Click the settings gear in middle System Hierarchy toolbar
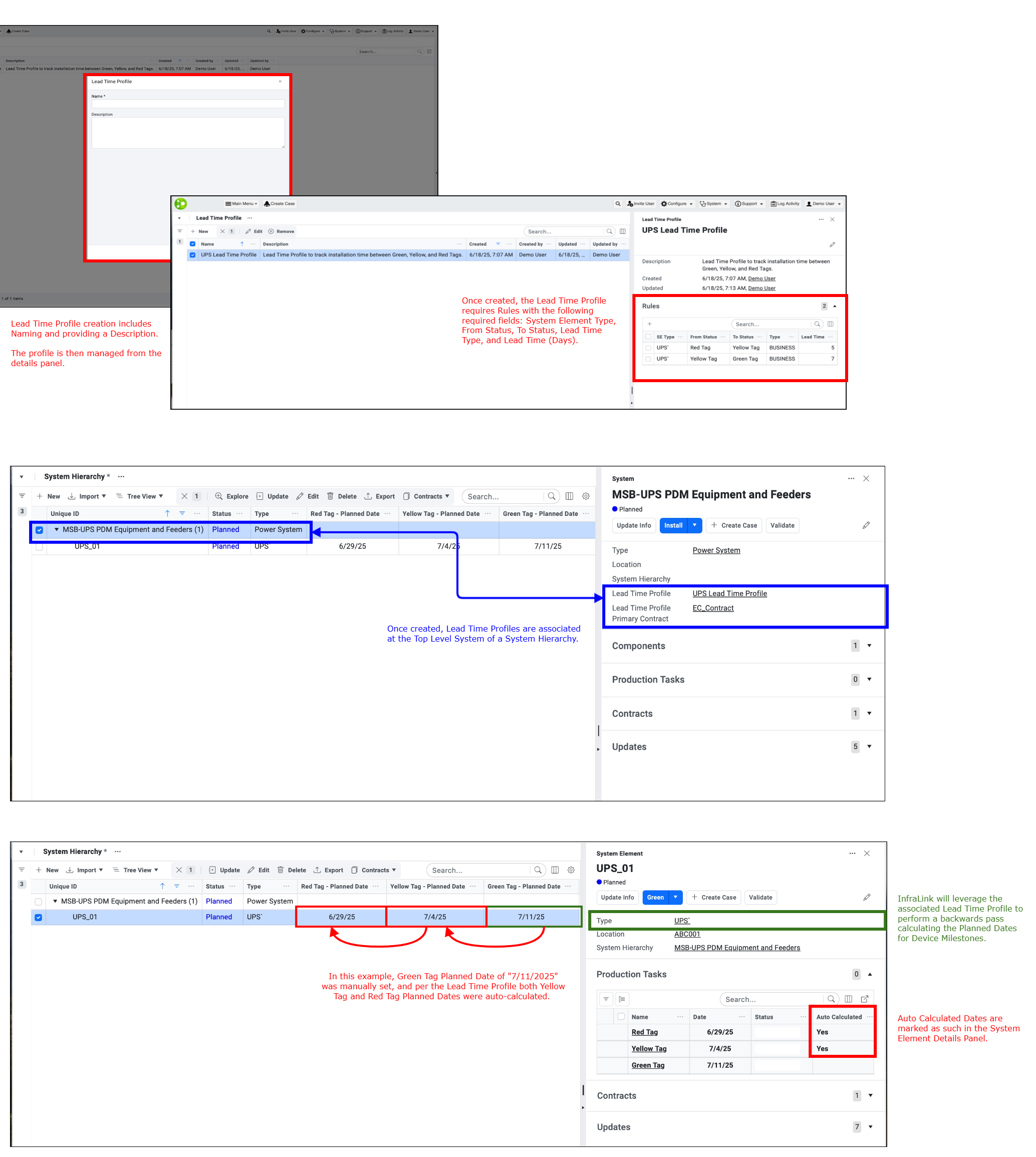The height and width of the screenshot is (1157, 1036). click(586, 496)
